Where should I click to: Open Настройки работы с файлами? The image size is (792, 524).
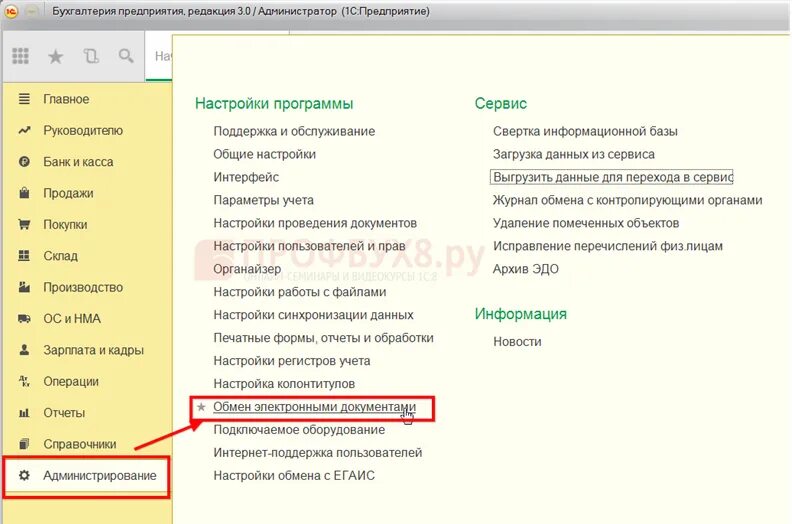coord(300,292)
